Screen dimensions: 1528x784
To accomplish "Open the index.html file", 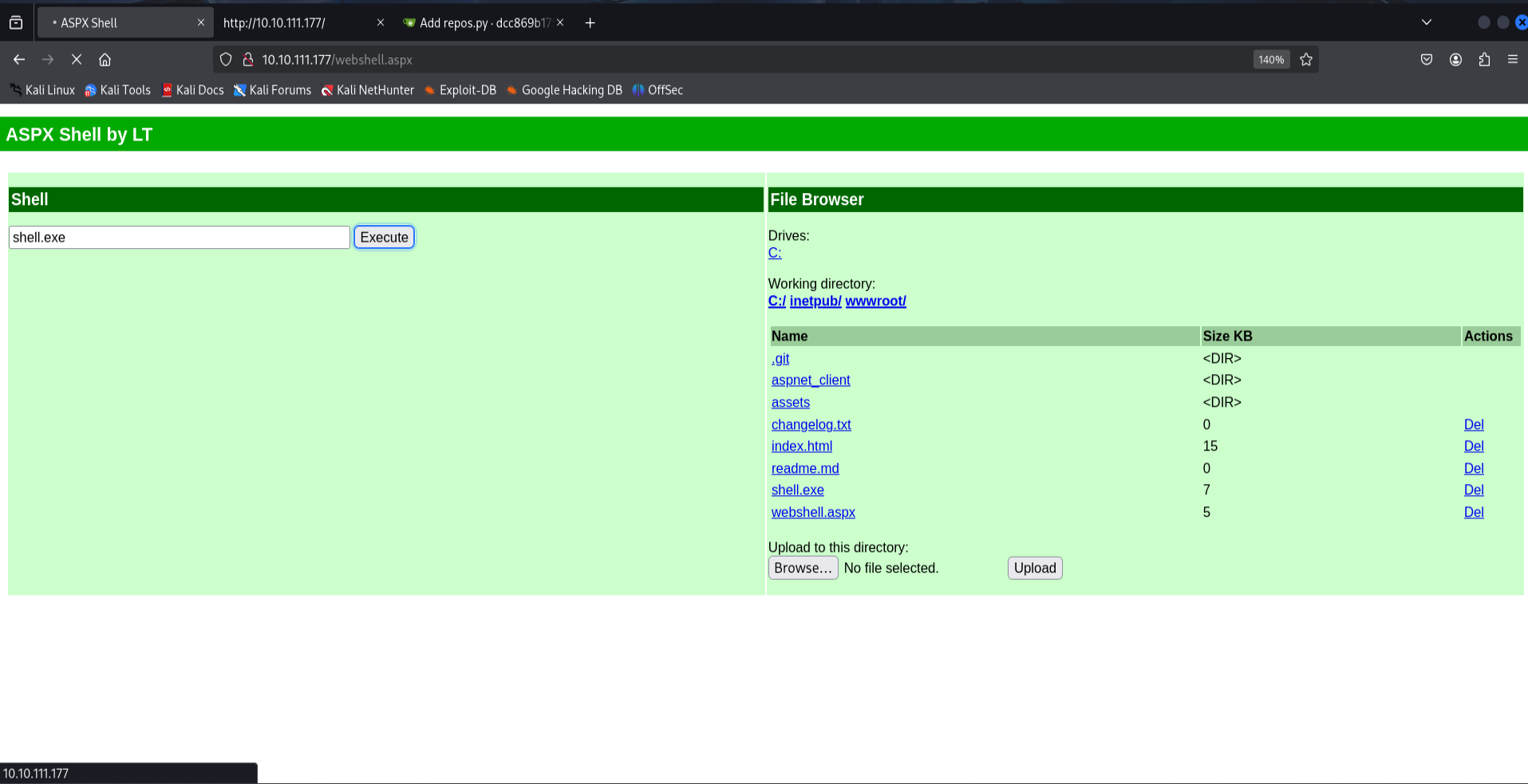I will coord(801,447).
